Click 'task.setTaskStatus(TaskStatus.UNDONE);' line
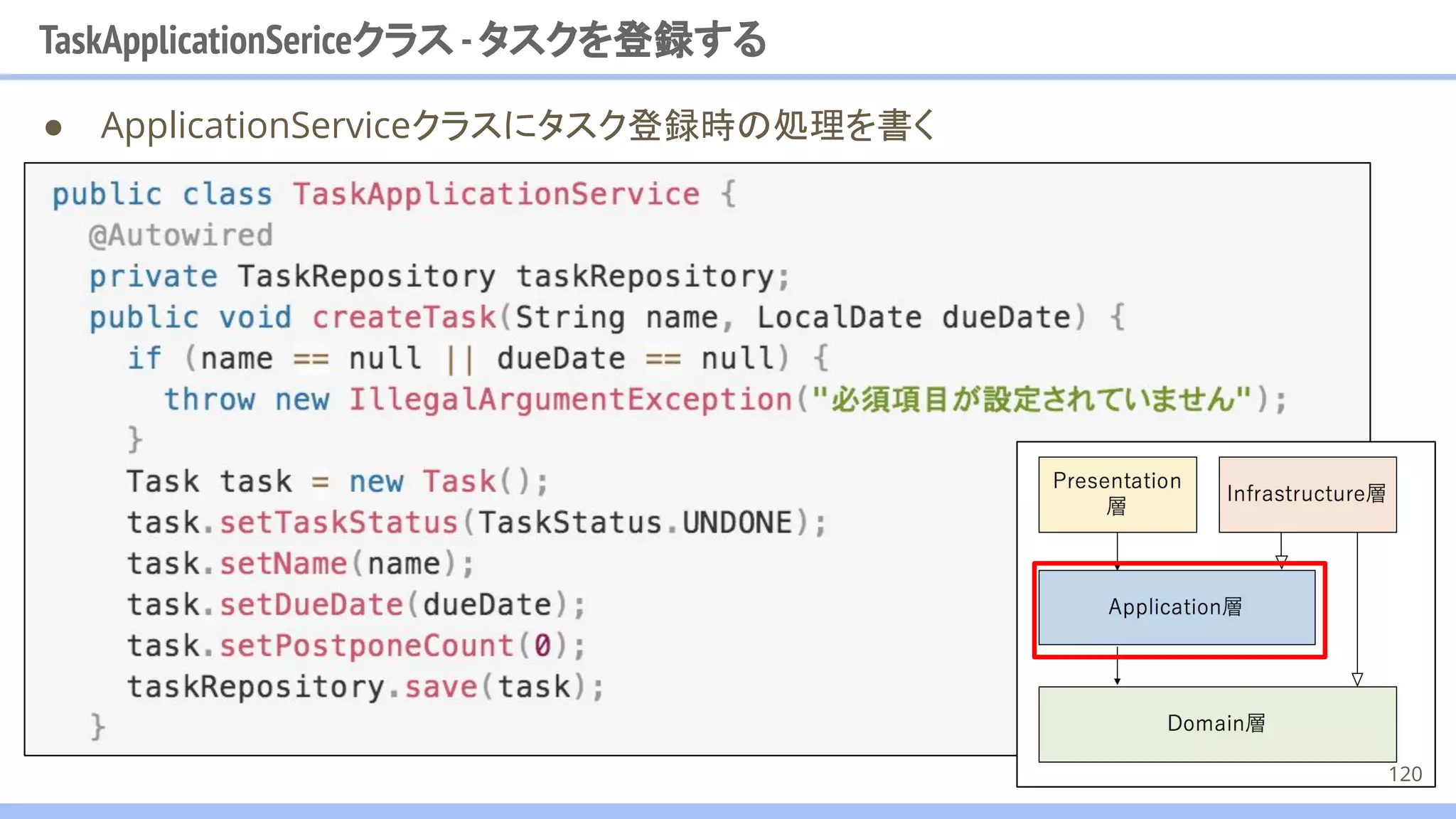 pos(477,523)
